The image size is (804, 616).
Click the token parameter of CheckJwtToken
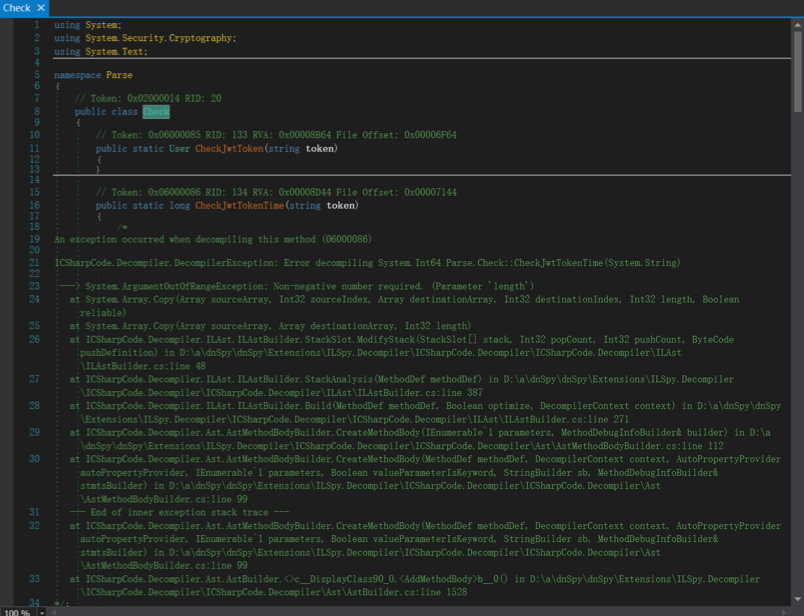(x=320, y=149)
